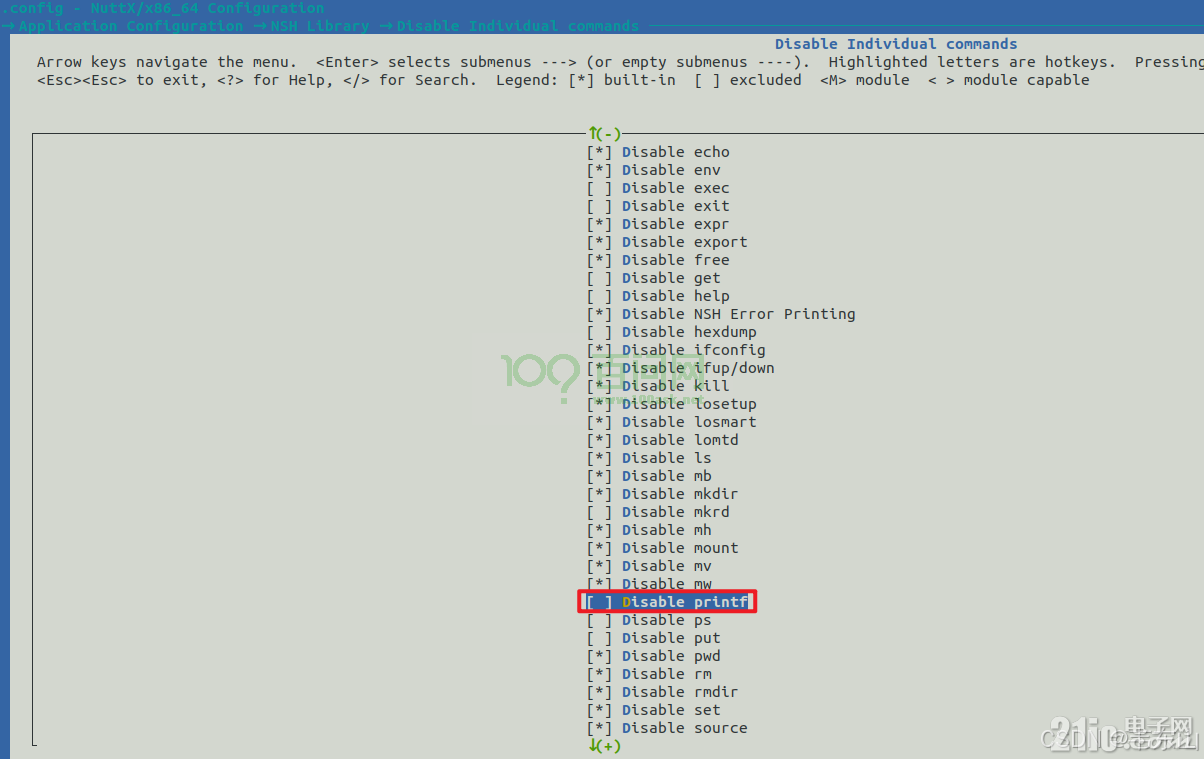Image resolution: width=1204 pixels, height=759 pixels.
Task: Click the [ ] excluded legend text
Action: tap(748, 80)
